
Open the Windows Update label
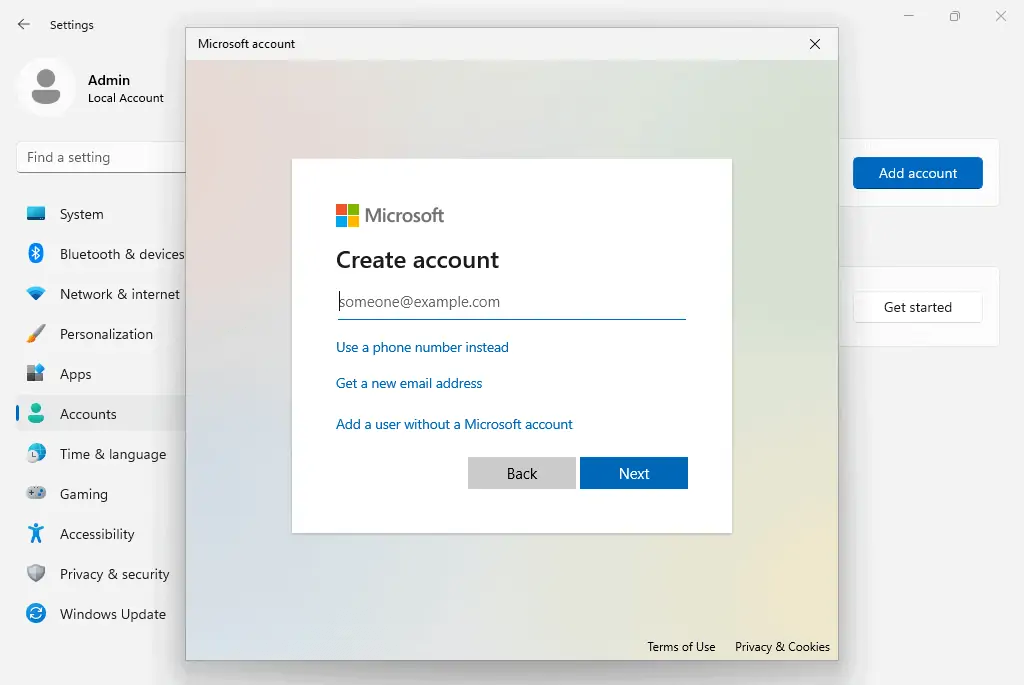pyautogui.click(x=113, y=614)
